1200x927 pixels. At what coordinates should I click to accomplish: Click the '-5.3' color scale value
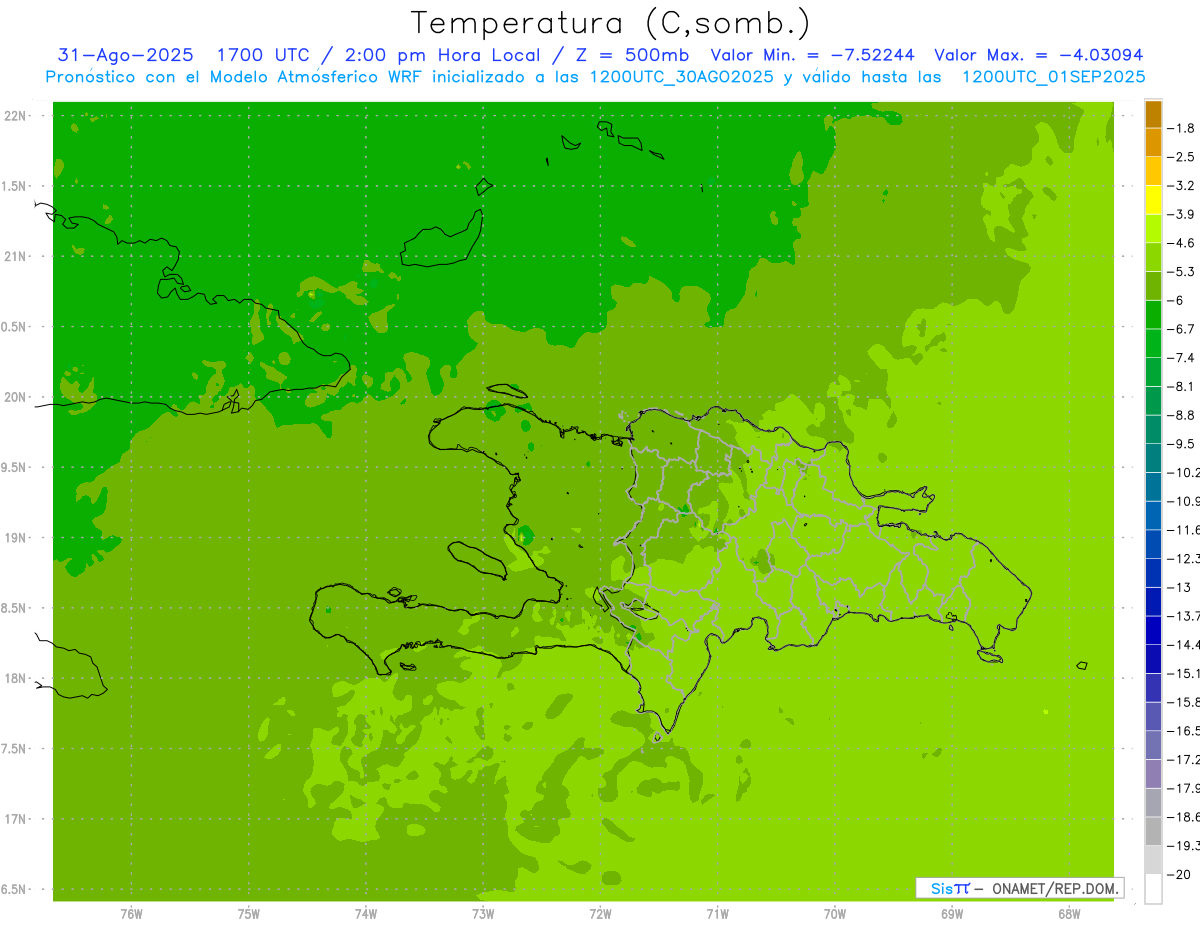[1181, 271]
